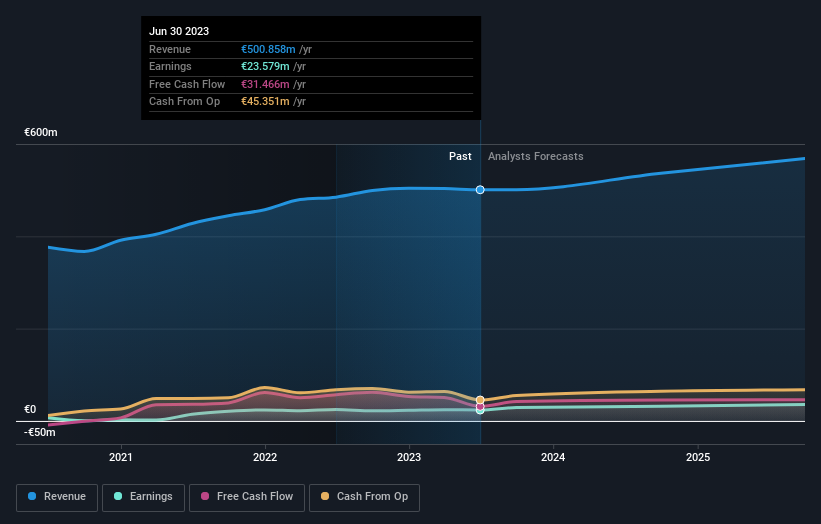Click the €45.351m cash from op value
This screenshot has width=821, height=524.
point(265,102)
